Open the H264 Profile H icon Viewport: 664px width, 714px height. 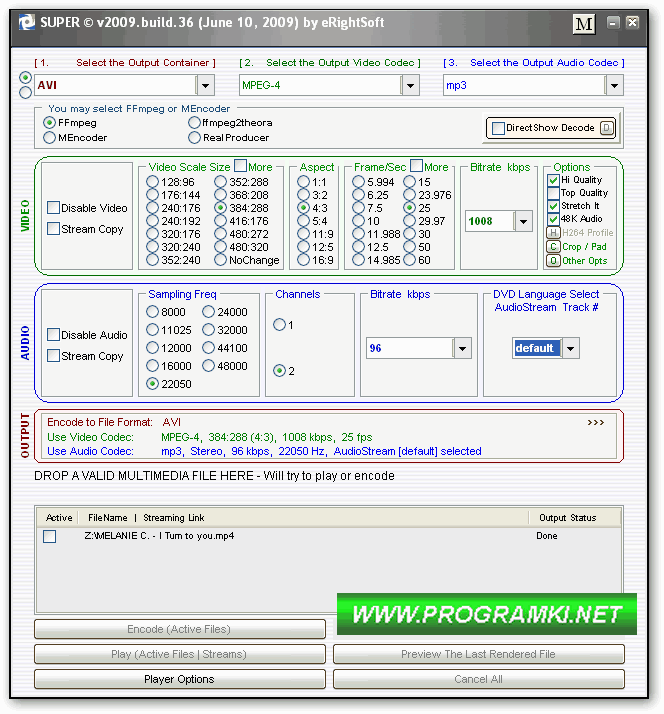pyautogui.click(x=553, y=233)
